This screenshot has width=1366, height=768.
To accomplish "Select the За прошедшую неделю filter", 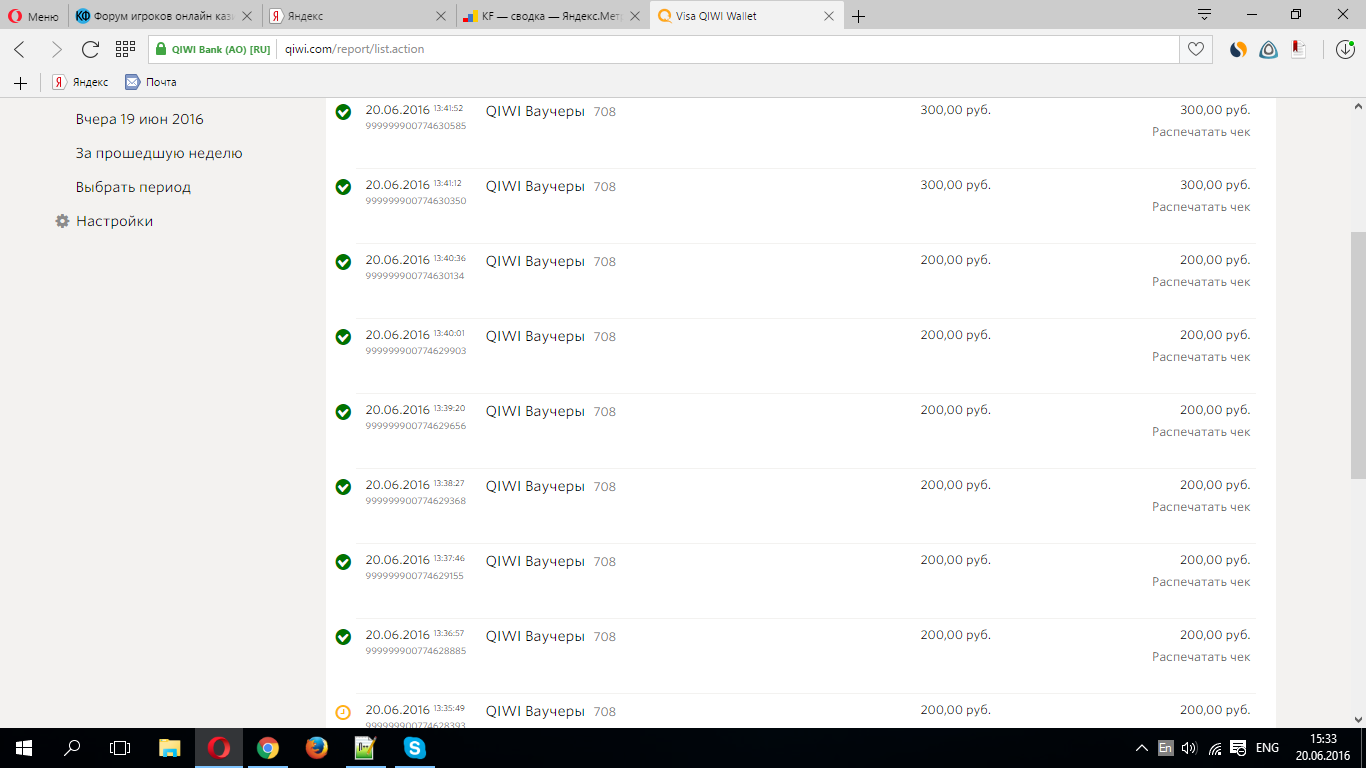I will click(x=159, y=153).
